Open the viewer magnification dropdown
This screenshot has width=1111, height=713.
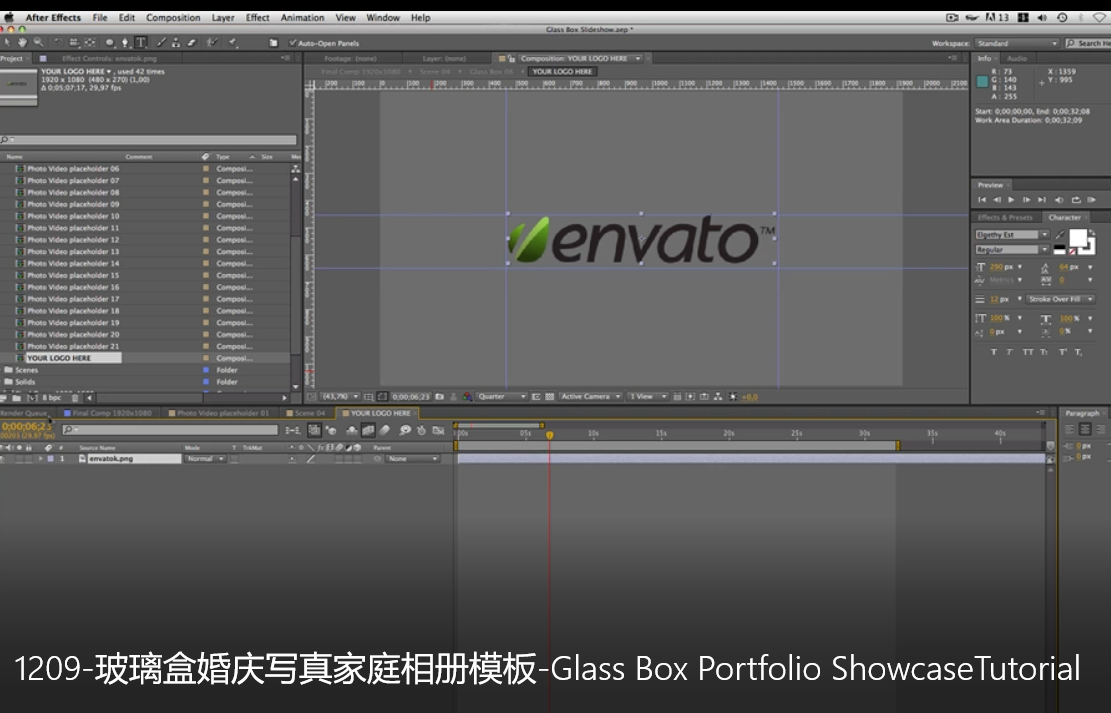(x=340, y=397)
